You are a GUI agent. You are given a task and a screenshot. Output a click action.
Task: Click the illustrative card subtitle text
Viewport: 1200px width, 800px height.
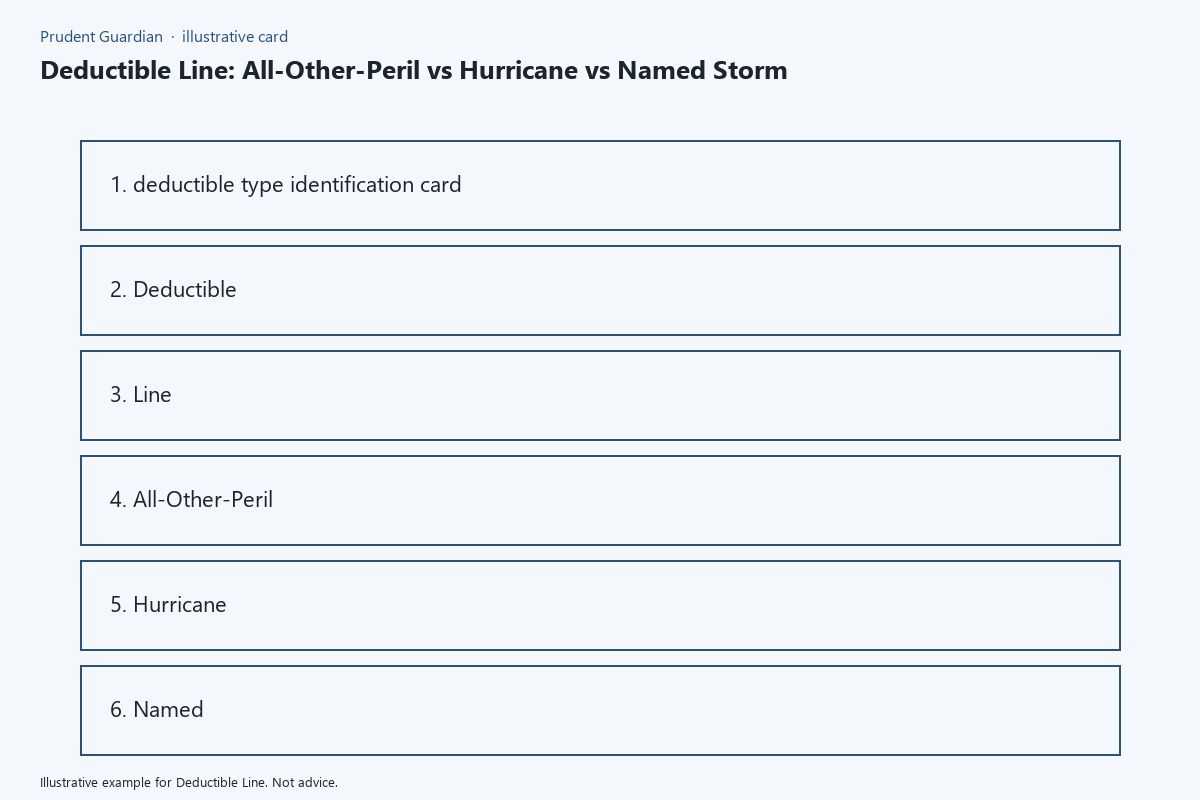tap(235, 37)
